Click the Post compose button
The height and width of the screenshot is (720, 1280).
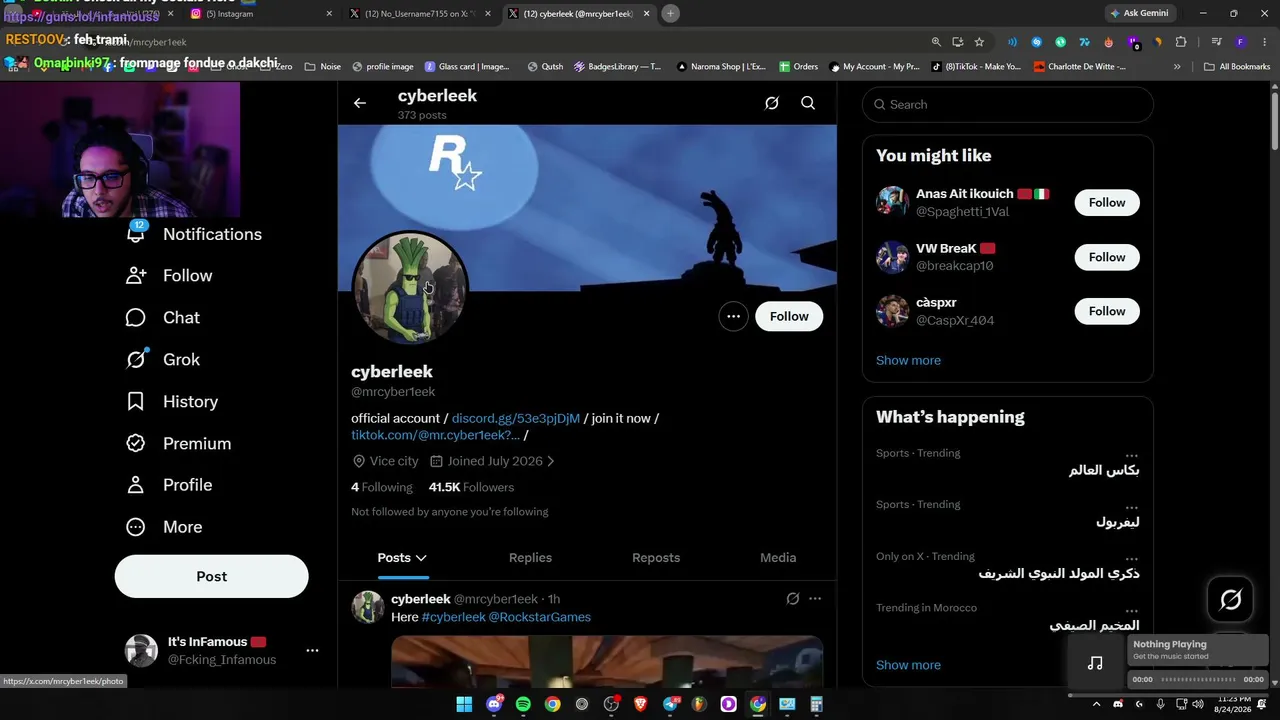[212, 577]
